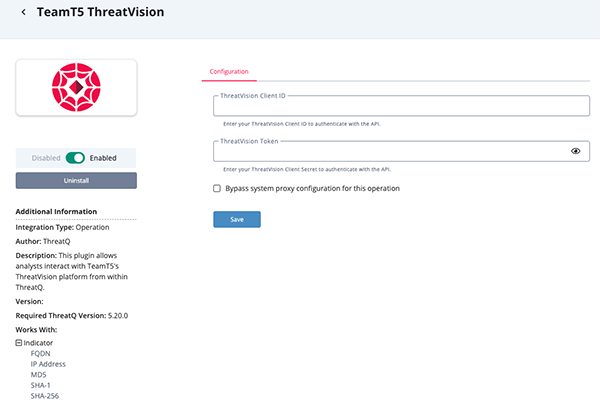This screenshot has width=600, height=403.
Task: Select SHA-256 indicator entry
Action: 45,398
